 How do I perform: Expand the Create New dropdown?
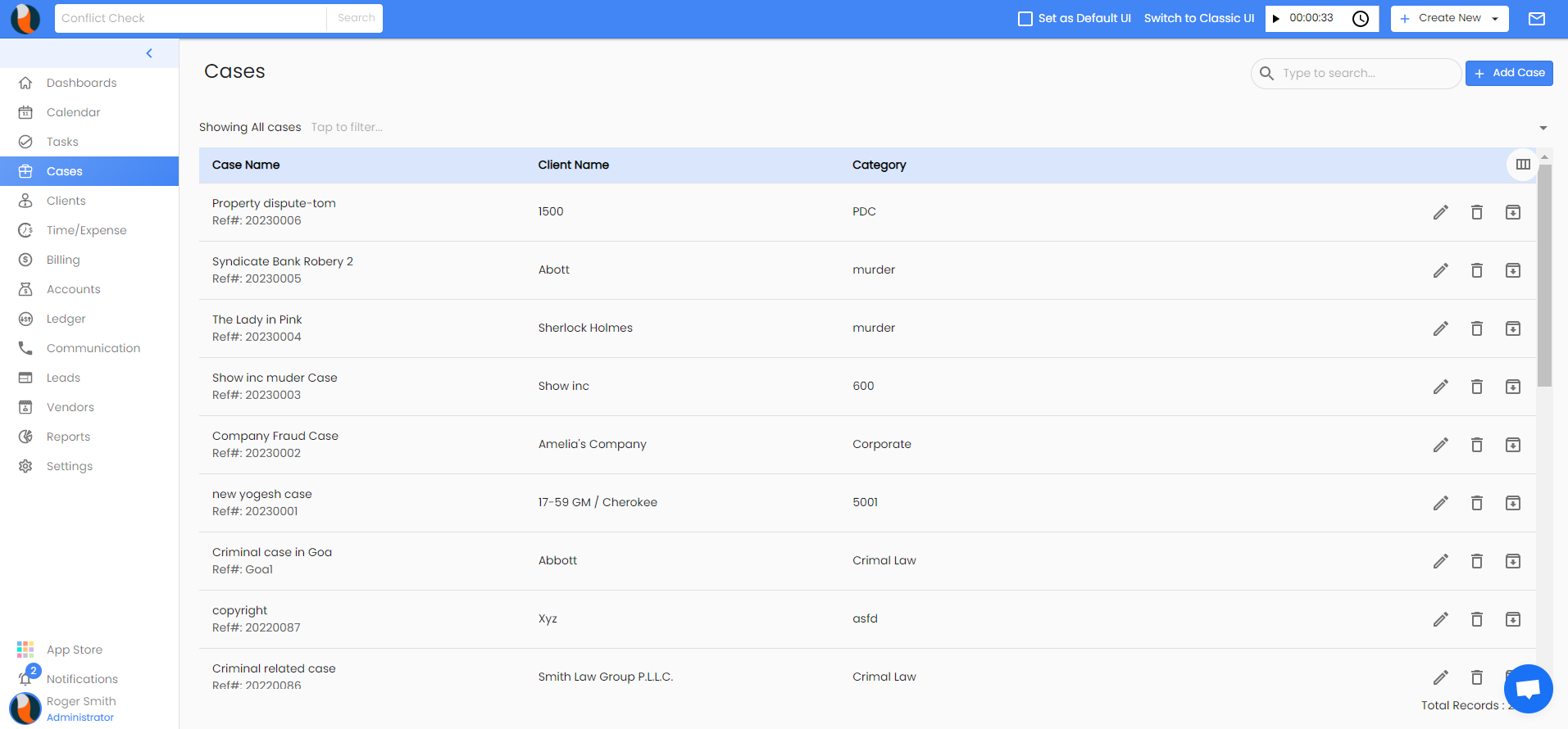pos(1495,19)
